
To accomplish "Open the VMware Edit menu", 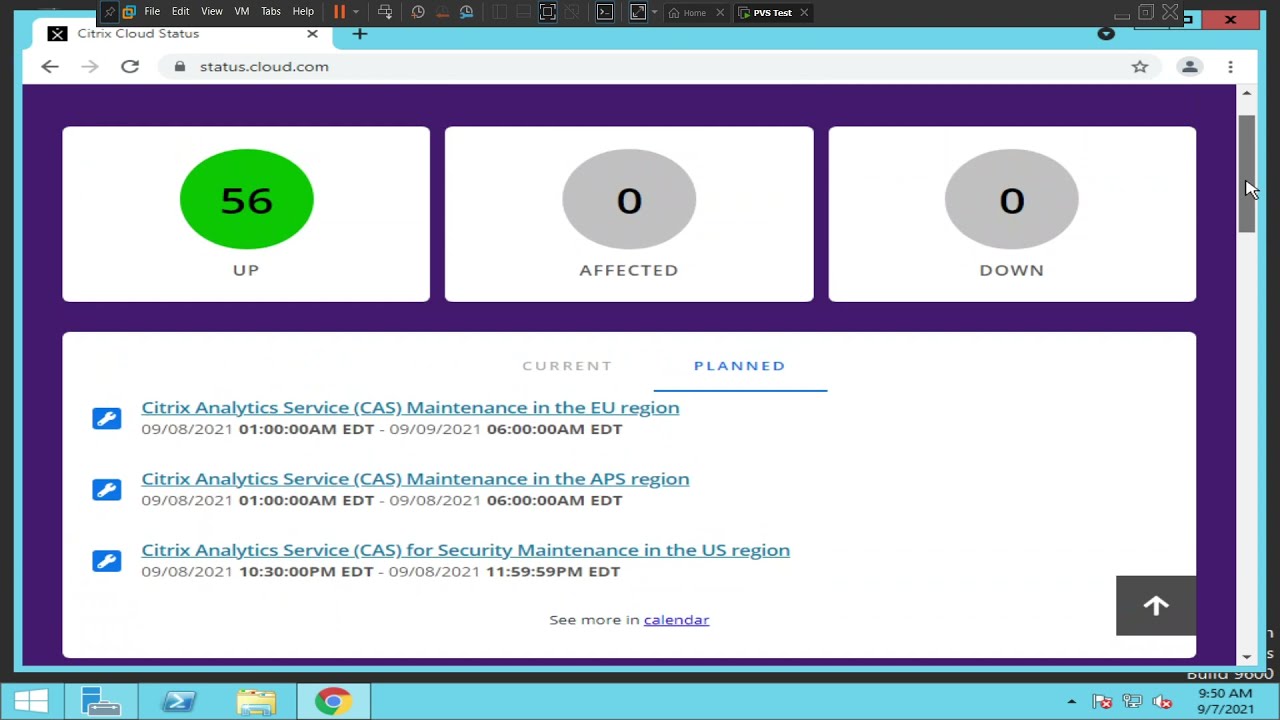I will coord(180,12).
